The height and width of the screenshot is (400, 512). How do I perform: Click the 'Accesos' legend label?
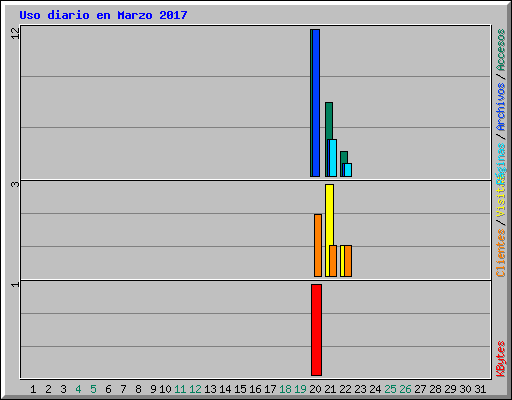coord(501,50)
